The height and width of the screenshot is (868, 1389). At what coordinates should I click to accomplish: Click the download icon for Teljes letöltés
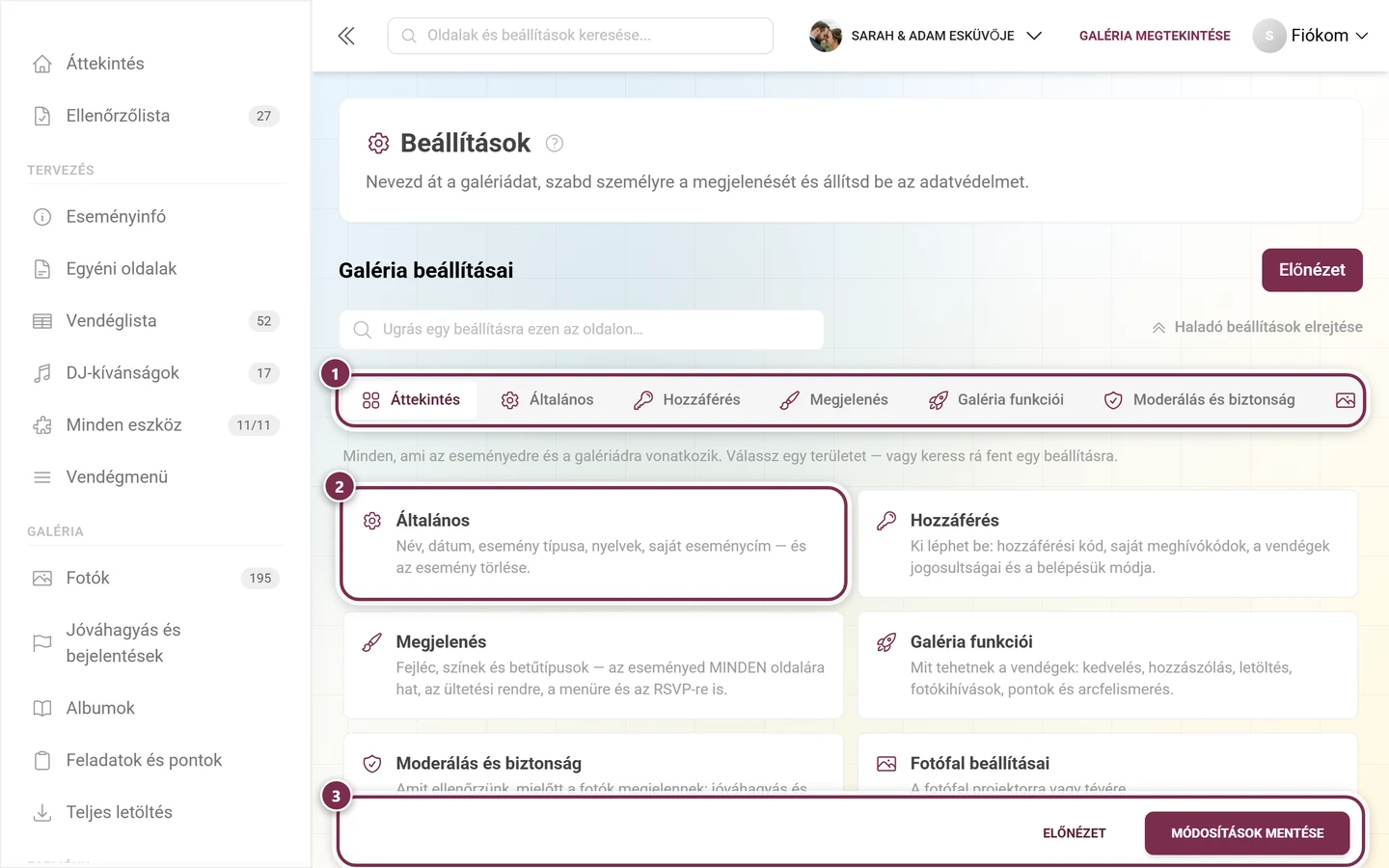coord(42,813)
